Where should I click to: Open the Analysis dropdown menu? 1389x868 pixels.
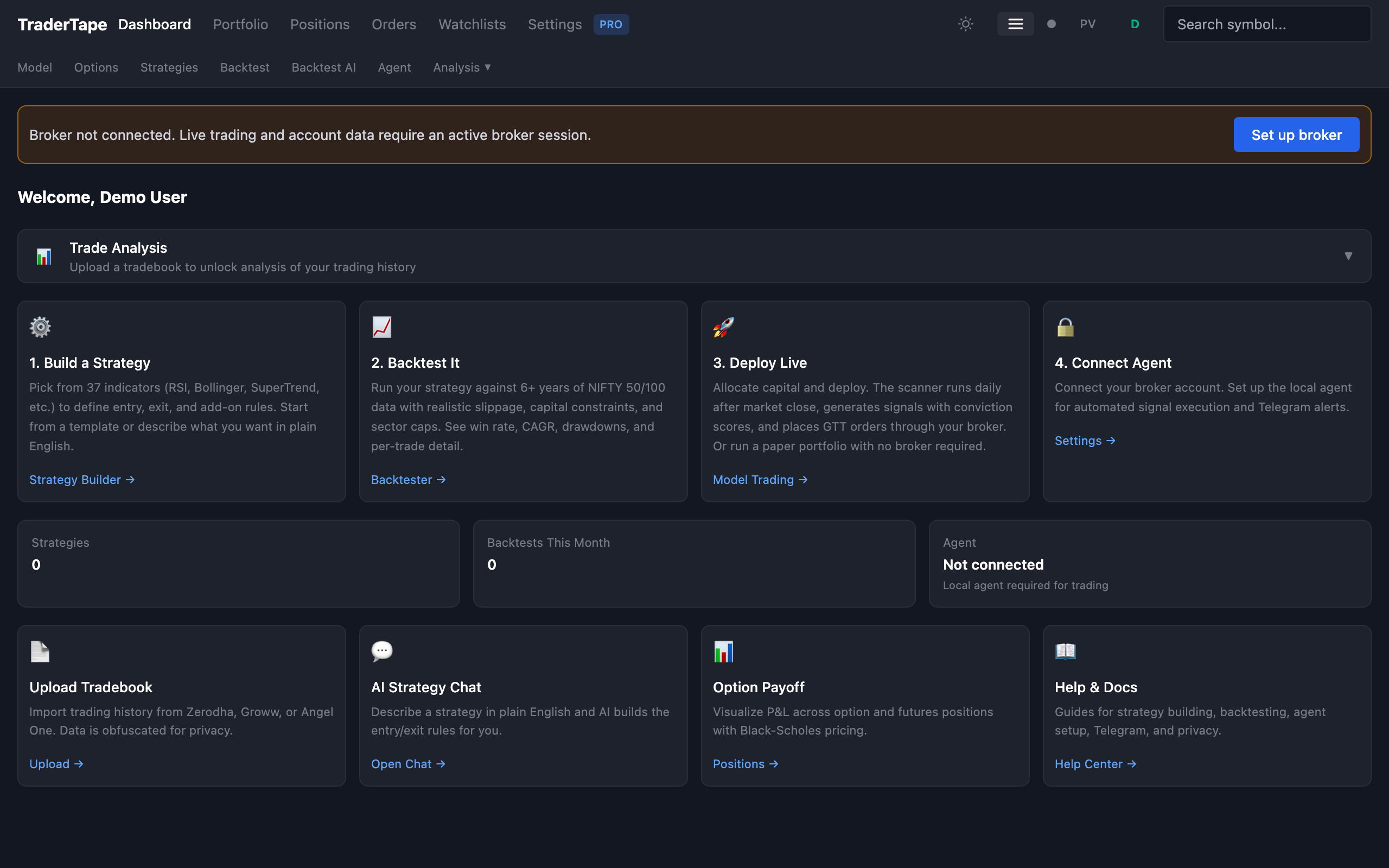pyautogui.click(x=462, y=67)
